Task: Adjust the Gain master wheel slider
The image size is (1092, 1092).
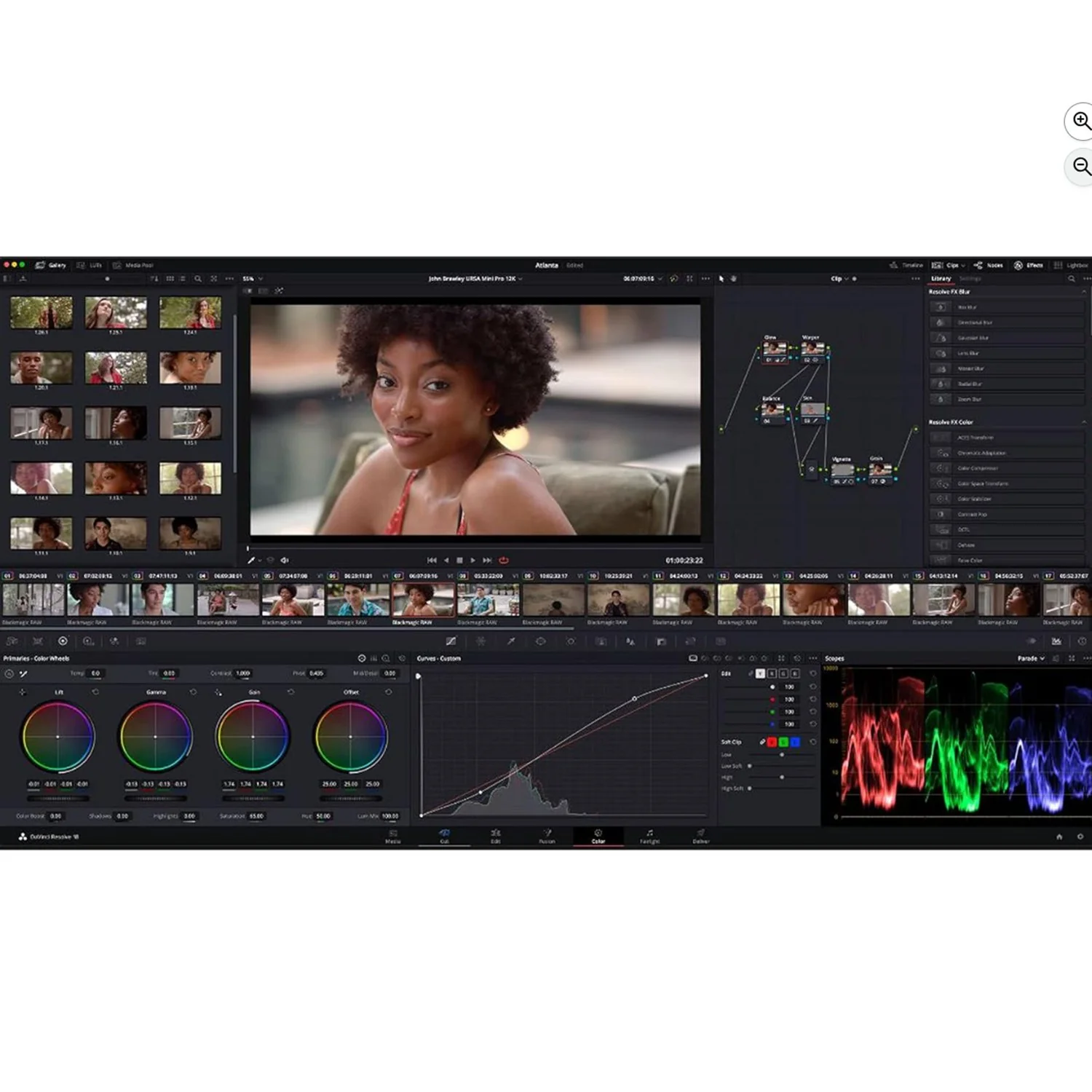Action: tap(253, 798)
